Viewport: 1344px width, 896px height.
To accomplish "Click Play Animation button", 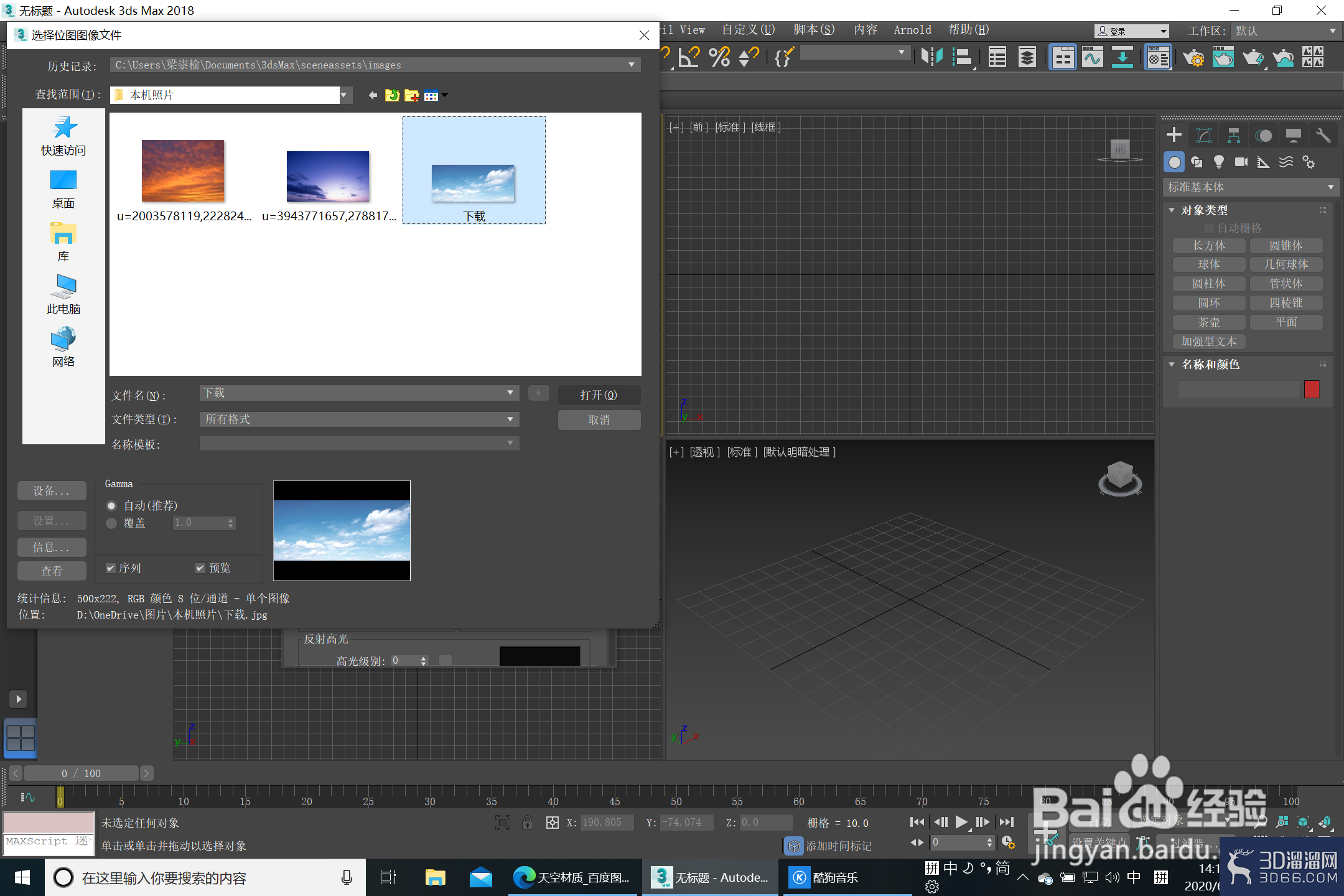I will (x=961, y=822).
